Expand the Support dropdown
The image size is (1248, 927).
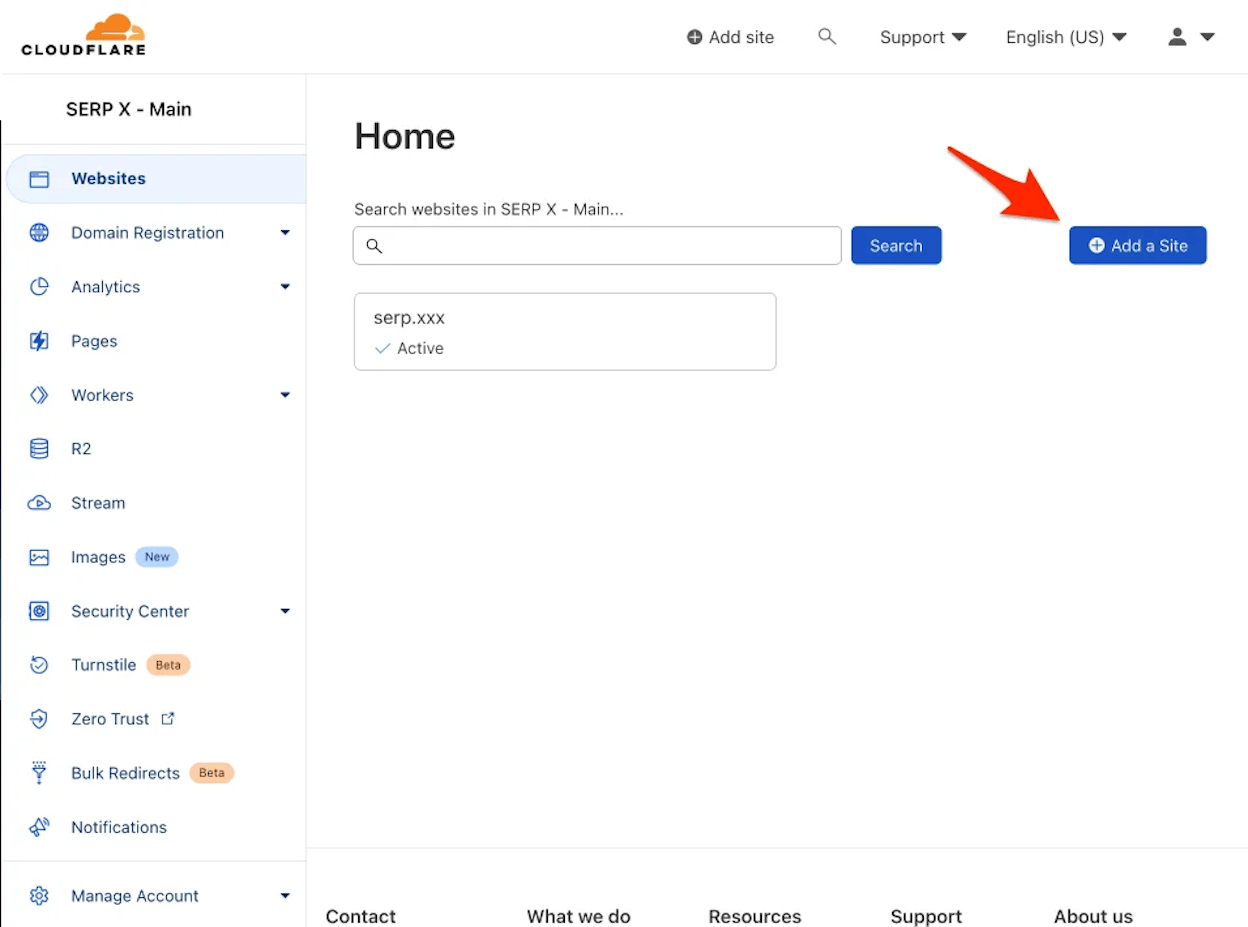(923, 37)
